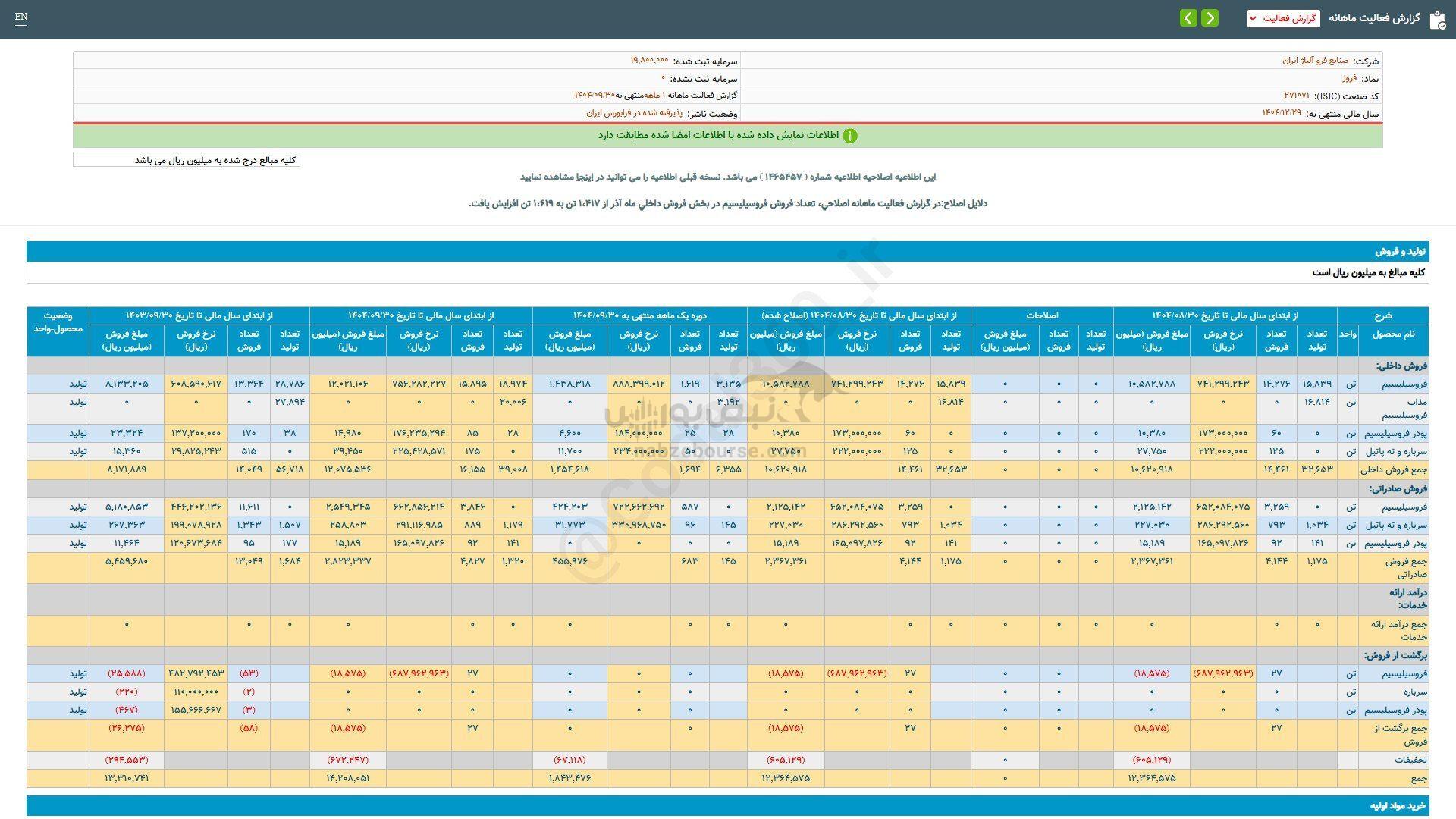Screen dimensions: 1456x819
Task: Click the clipboard report icon at top right
Action: coord(1436,19)
